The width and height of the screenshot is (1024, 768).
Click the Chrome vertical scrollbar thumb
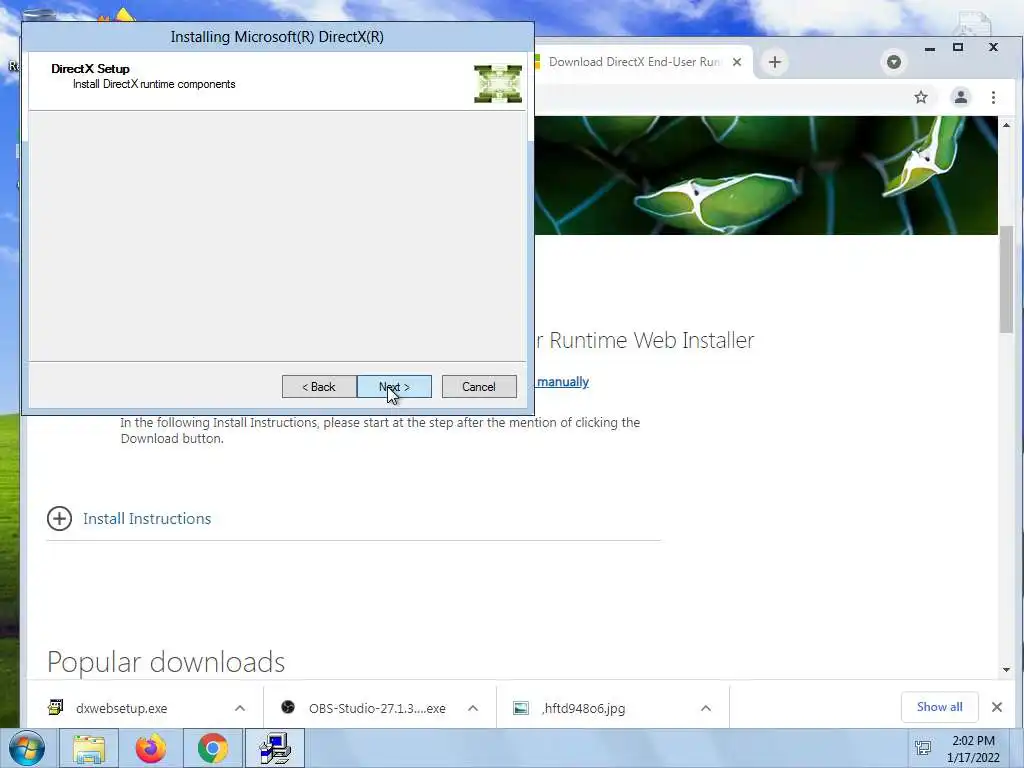[x=1006, y=280]
